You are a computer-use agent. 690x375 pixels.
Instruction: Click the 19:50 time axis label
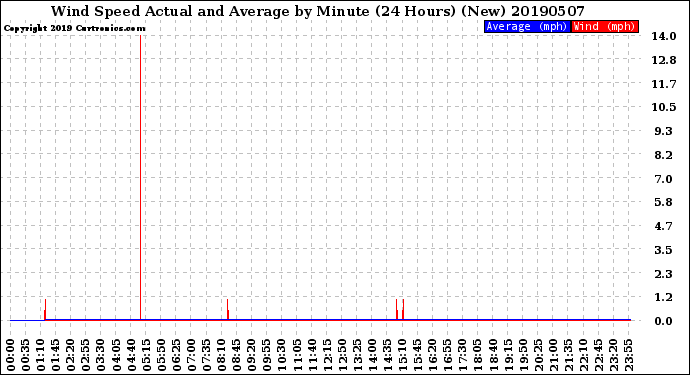click(523, 355)
